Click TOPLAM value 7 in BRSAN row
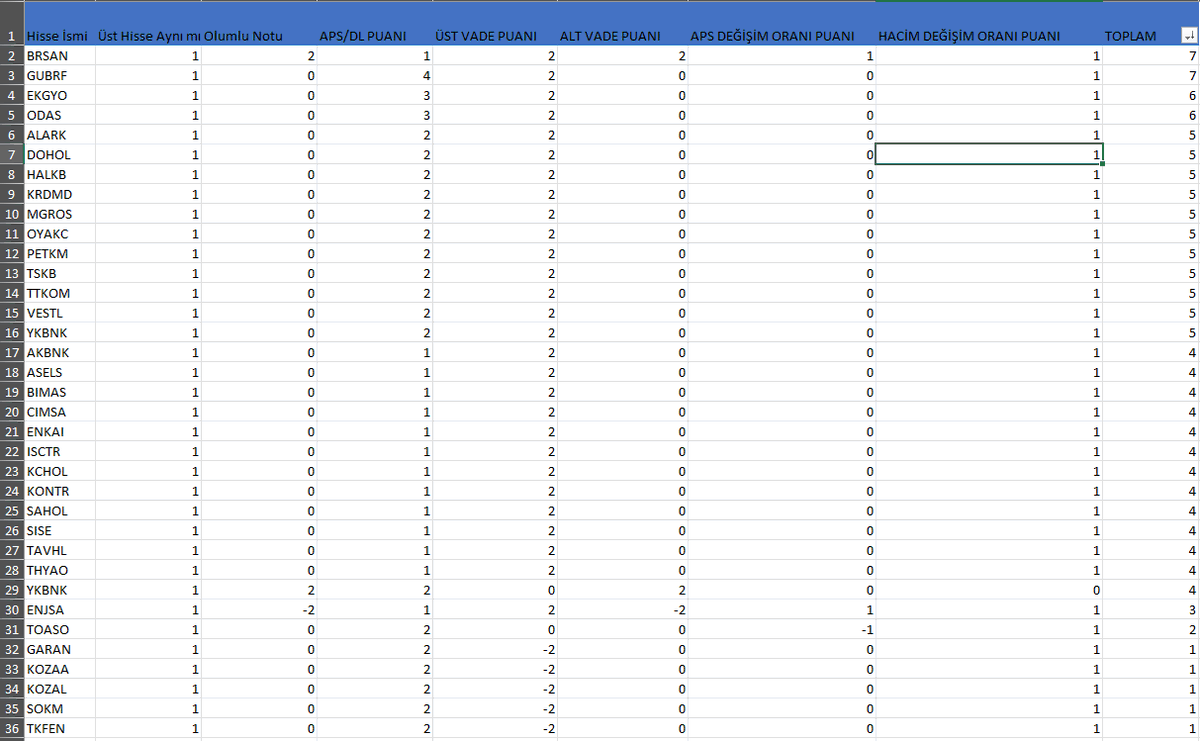The image size is (1200, 741). coord(1151,56)
